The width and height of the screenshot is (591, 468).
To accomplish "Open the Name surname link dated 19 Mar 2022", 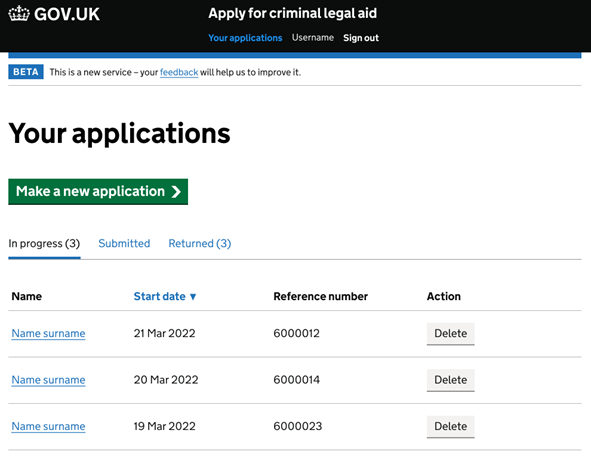I will coord(48,426).
